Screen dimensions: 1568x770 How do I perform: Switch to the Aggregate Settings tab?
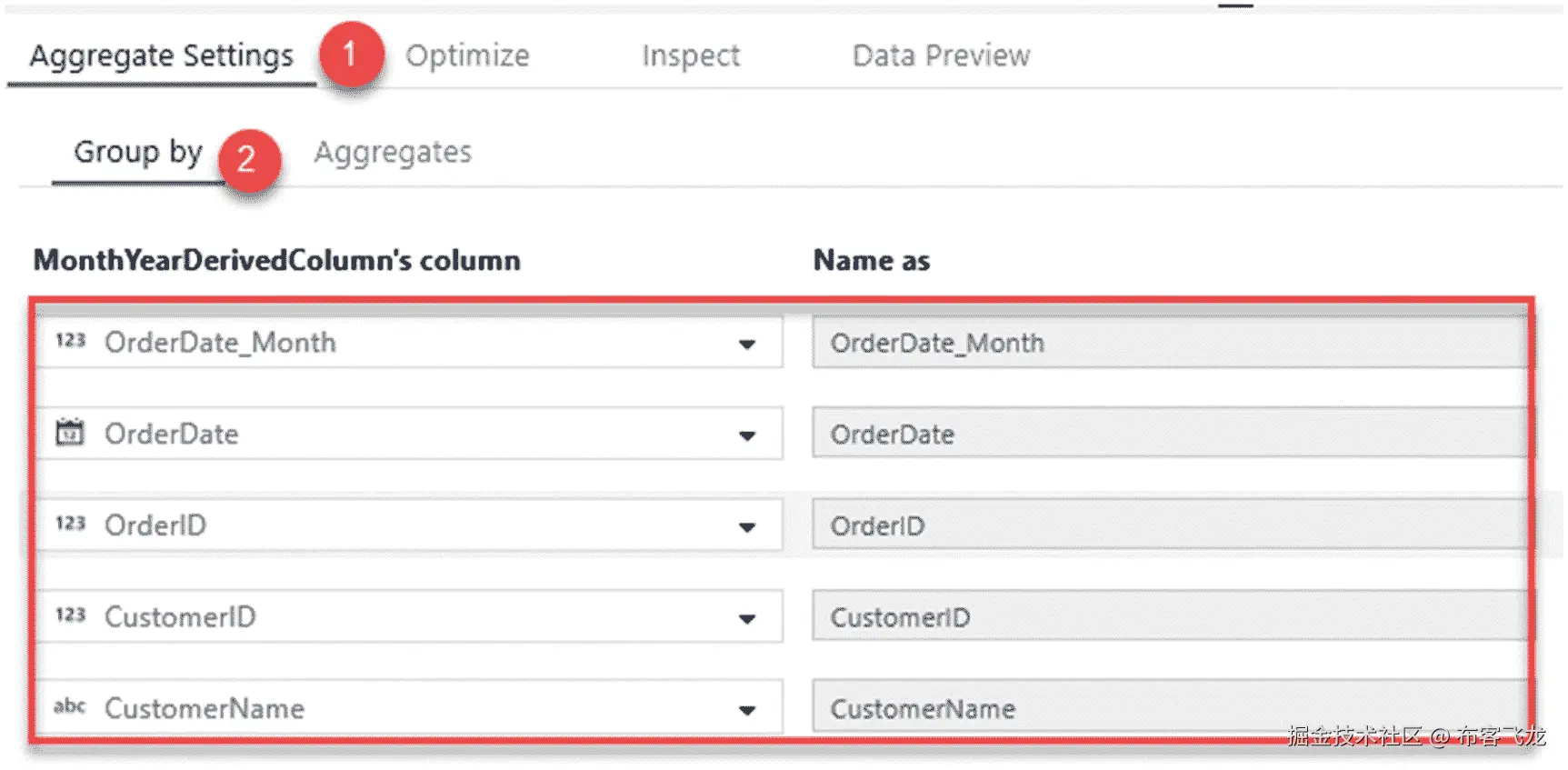point(162,56)
